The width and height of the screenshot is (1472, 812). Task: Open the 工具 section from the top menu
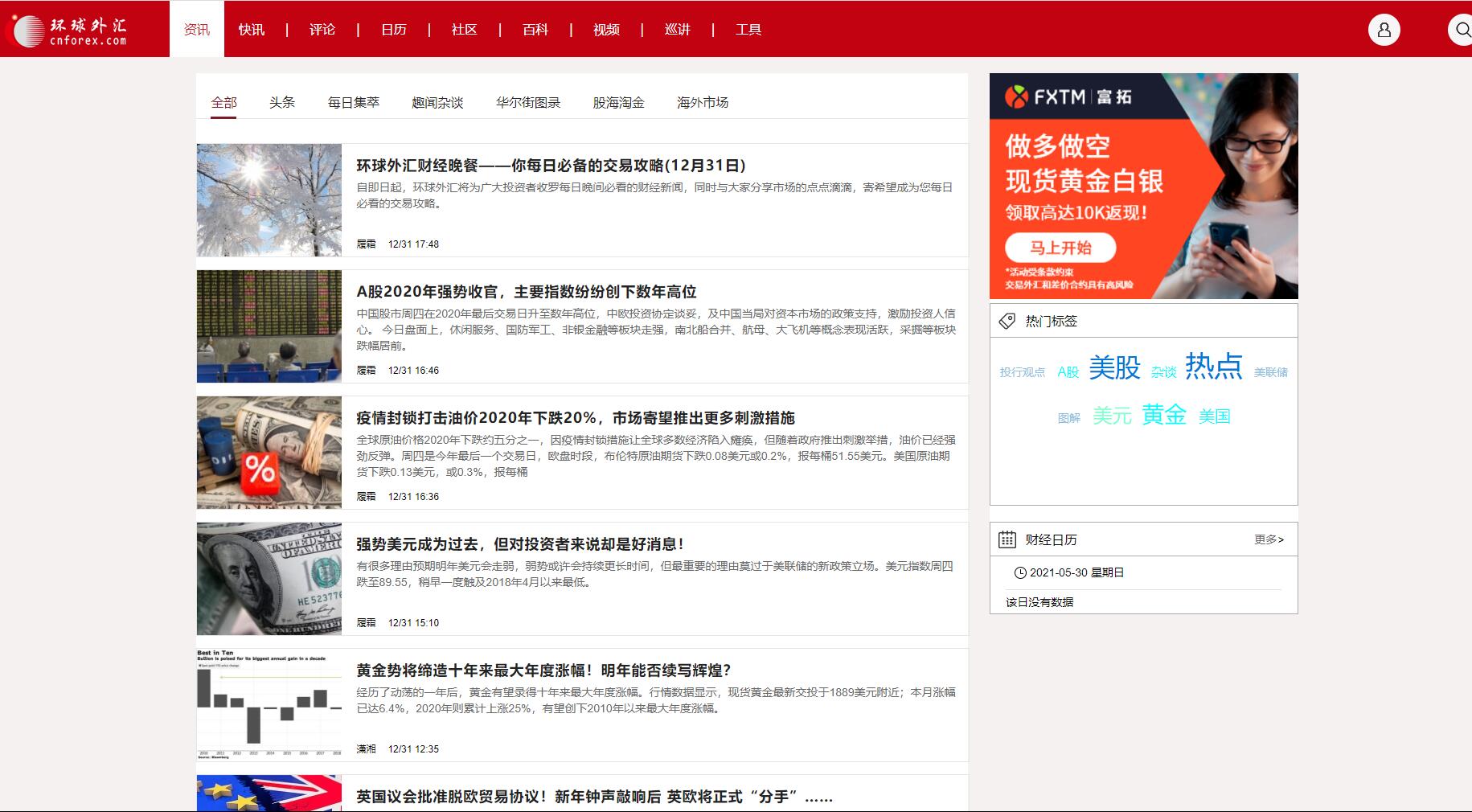coord(749,29)
